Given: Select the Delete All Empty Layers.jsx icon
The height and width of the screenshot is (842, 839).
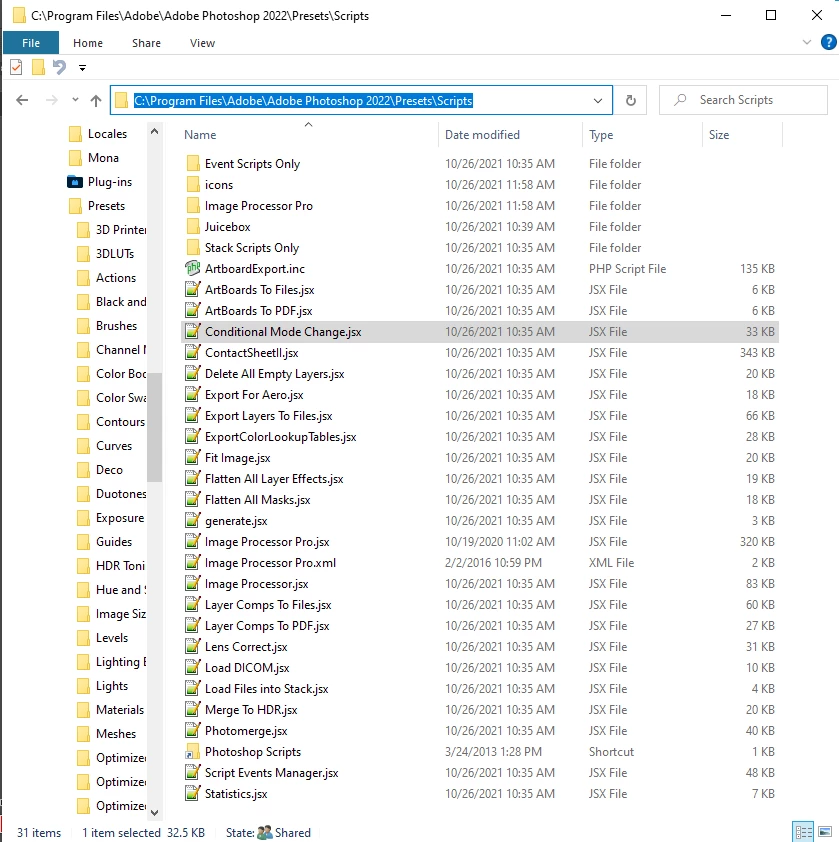Looking at the screenshot, I should [x=193, y=373].
